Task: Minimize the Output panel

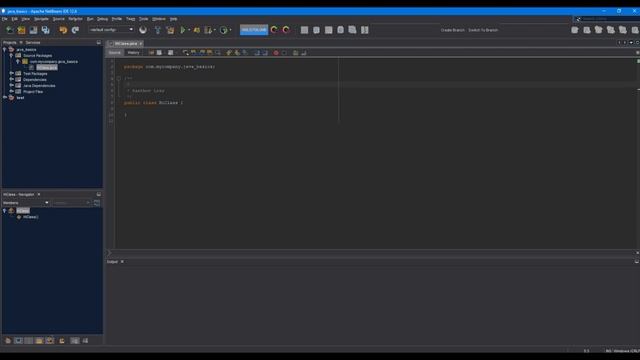Action: [x=636, y=262]
